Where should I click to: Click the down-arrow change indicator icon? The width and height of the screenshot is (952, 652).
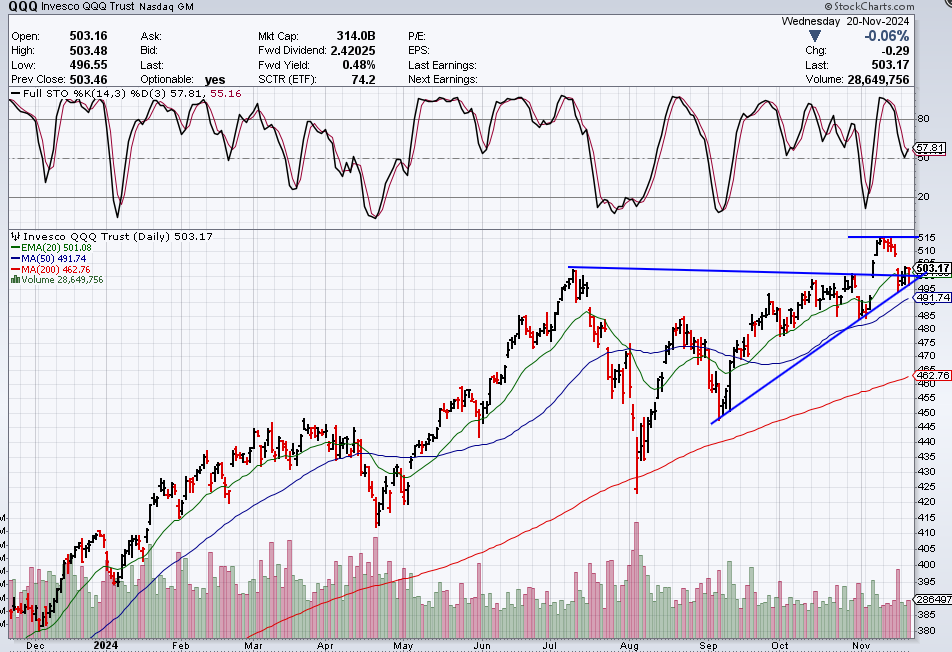(x=815, y=36)
